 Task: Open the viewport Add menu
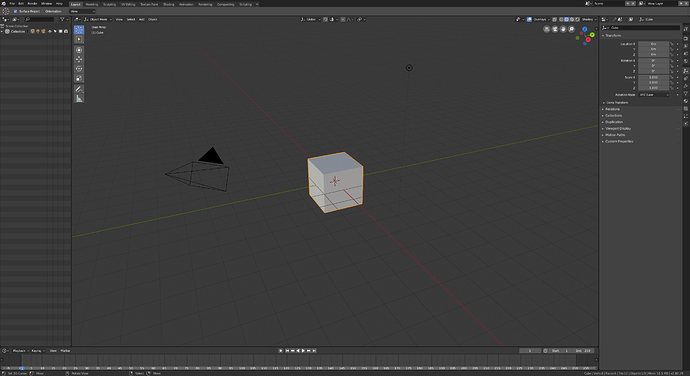pos(142,19)
